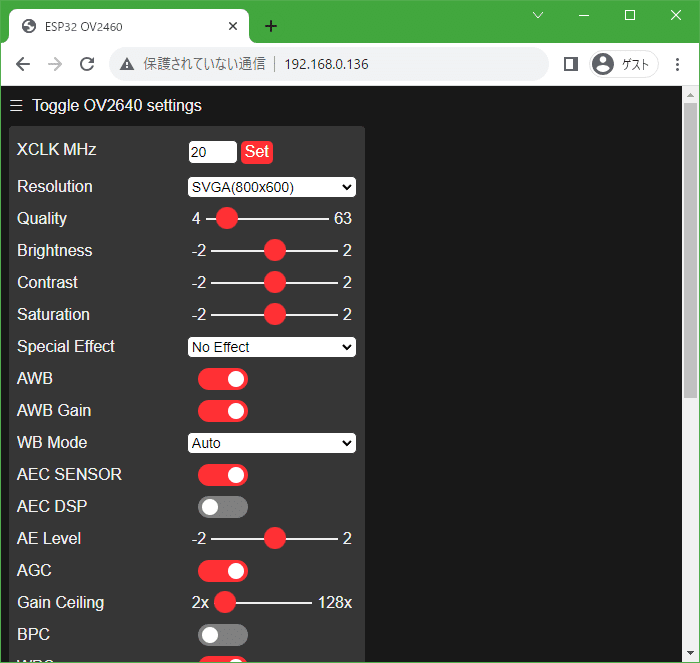
Task: Select the ESP32 OV2460 tab
Action: [x=129, y=26]
